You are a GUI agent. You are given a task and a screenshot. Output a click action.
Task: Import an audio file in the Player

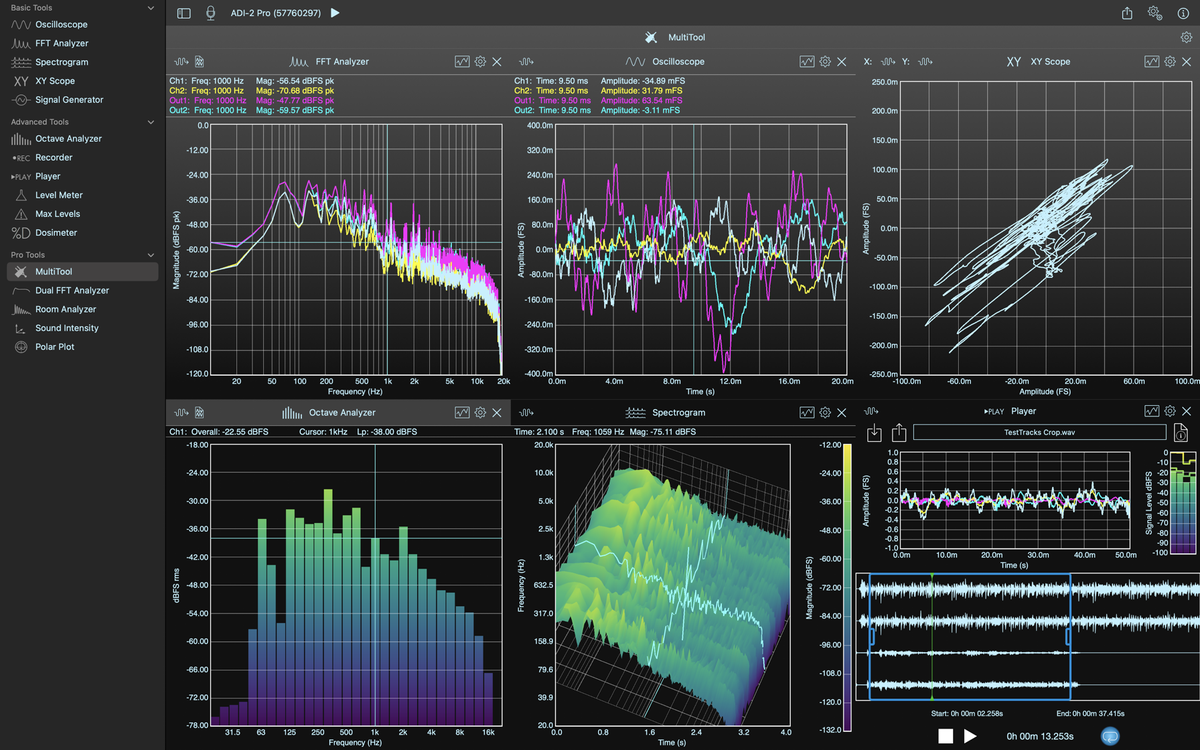coord(875,433)
